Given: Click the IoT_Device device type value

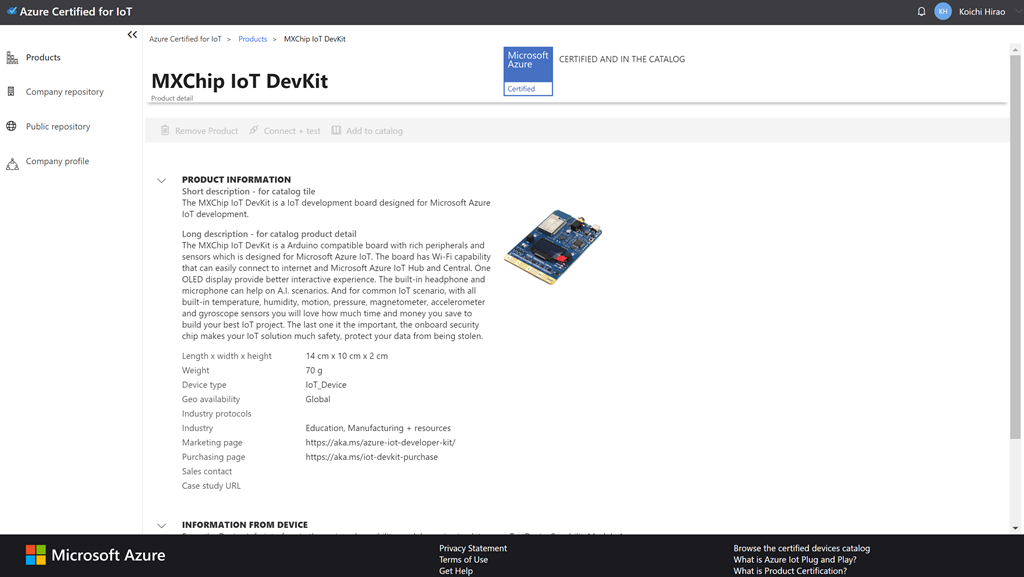Looking at the screenshot, I should tap(326, 385).
